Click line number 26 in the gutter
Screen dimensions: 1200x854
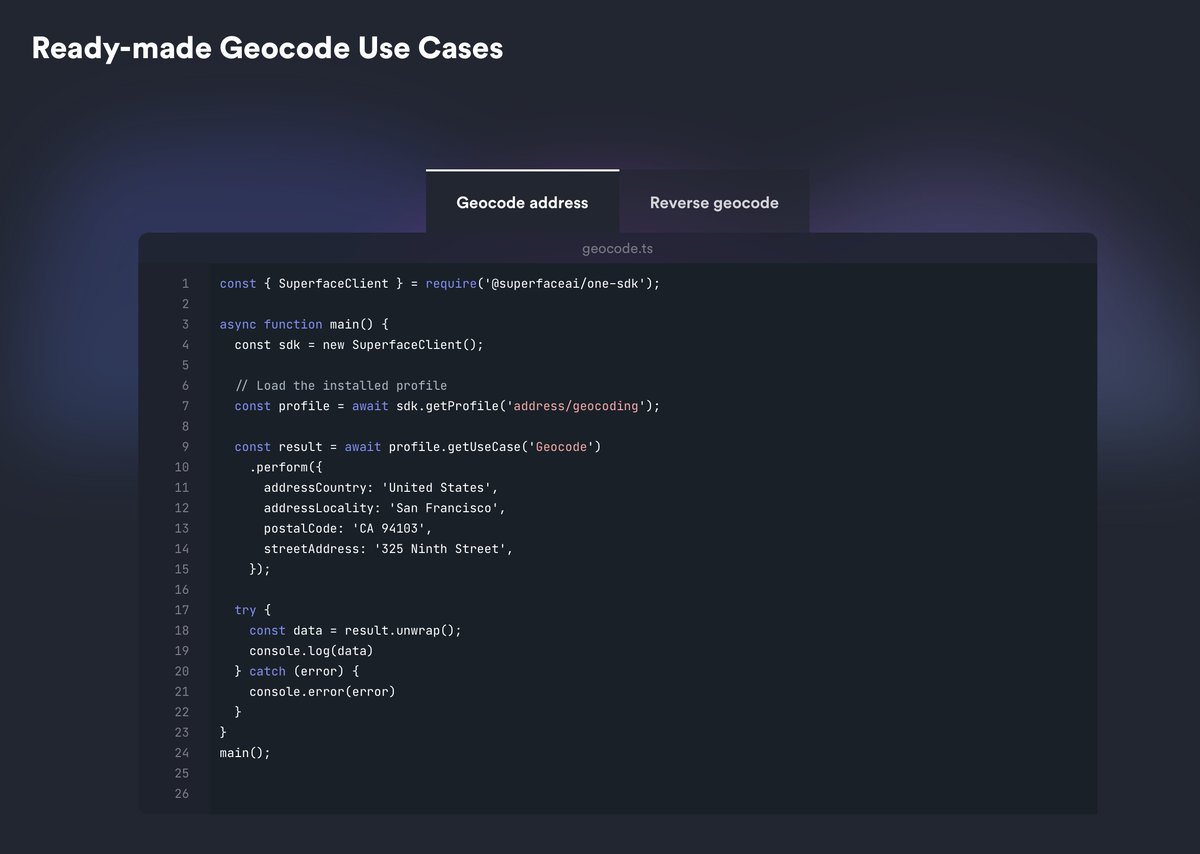(x=182, y=794)
